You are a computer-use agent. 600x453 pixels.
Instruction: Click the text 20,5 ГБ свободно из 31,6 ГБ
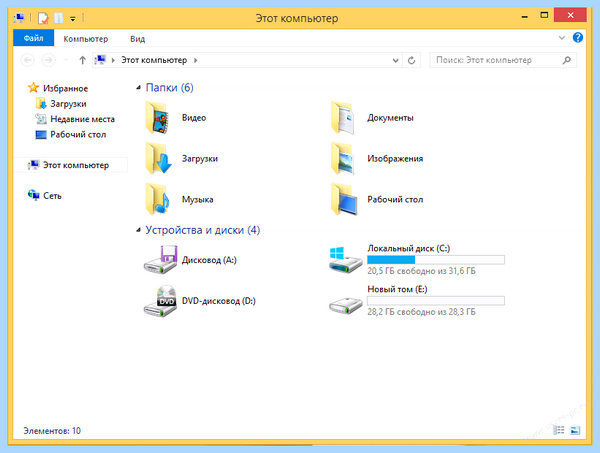click(421, 271)
